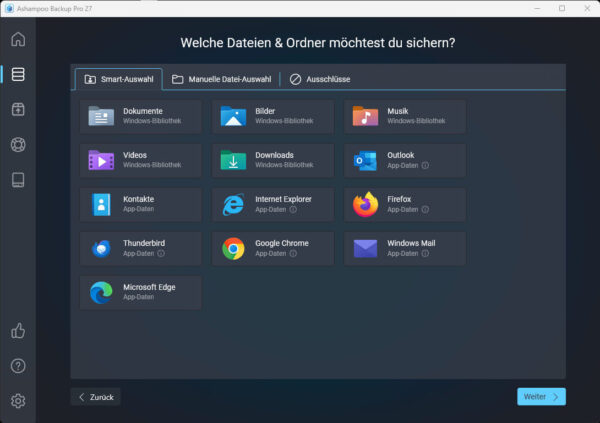Switch to Ausschlüsse tab
Viewport: 600px width, 423px height.
pyautogui.click(x=320, y=79)
